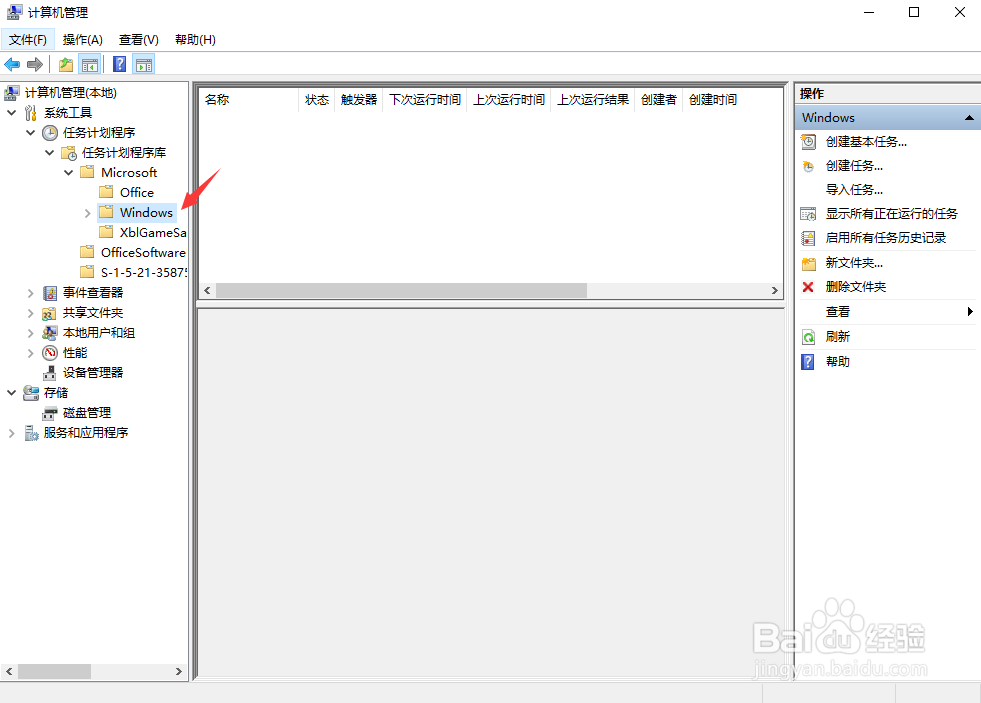Click the 任务计划程序 clock icon
The height and width of the screenshot is (703, 981).
(50, 133)
